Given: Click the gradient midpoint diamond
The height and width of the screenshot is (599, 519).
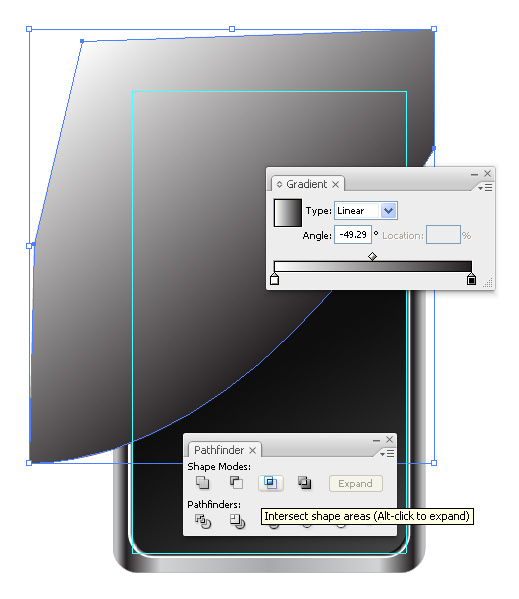Looking at the screenshot, I should click(372, 256).
